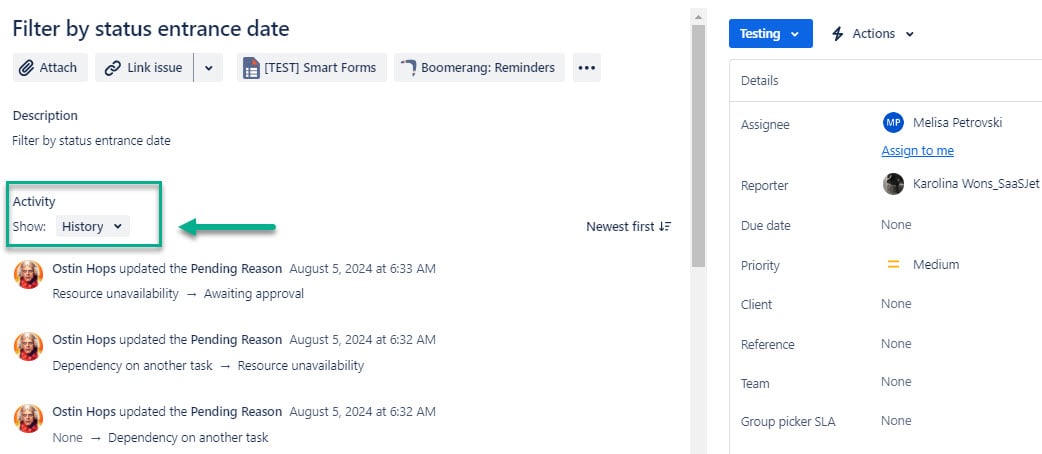Click 'Resource unavailability → Awaiting approval' text
The image size is (1042, 454).
click(178, 294)
